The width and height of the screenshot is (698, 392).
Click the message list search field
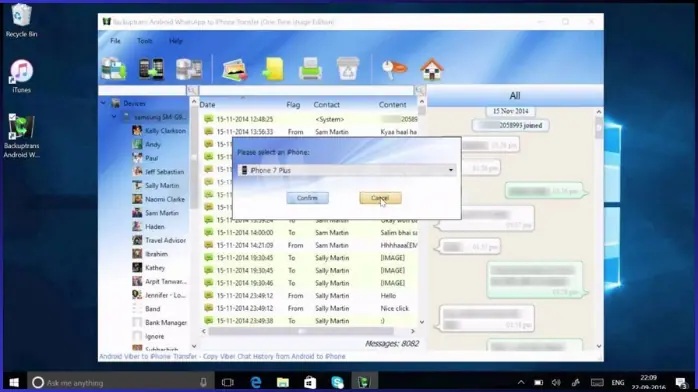(306, 90)
